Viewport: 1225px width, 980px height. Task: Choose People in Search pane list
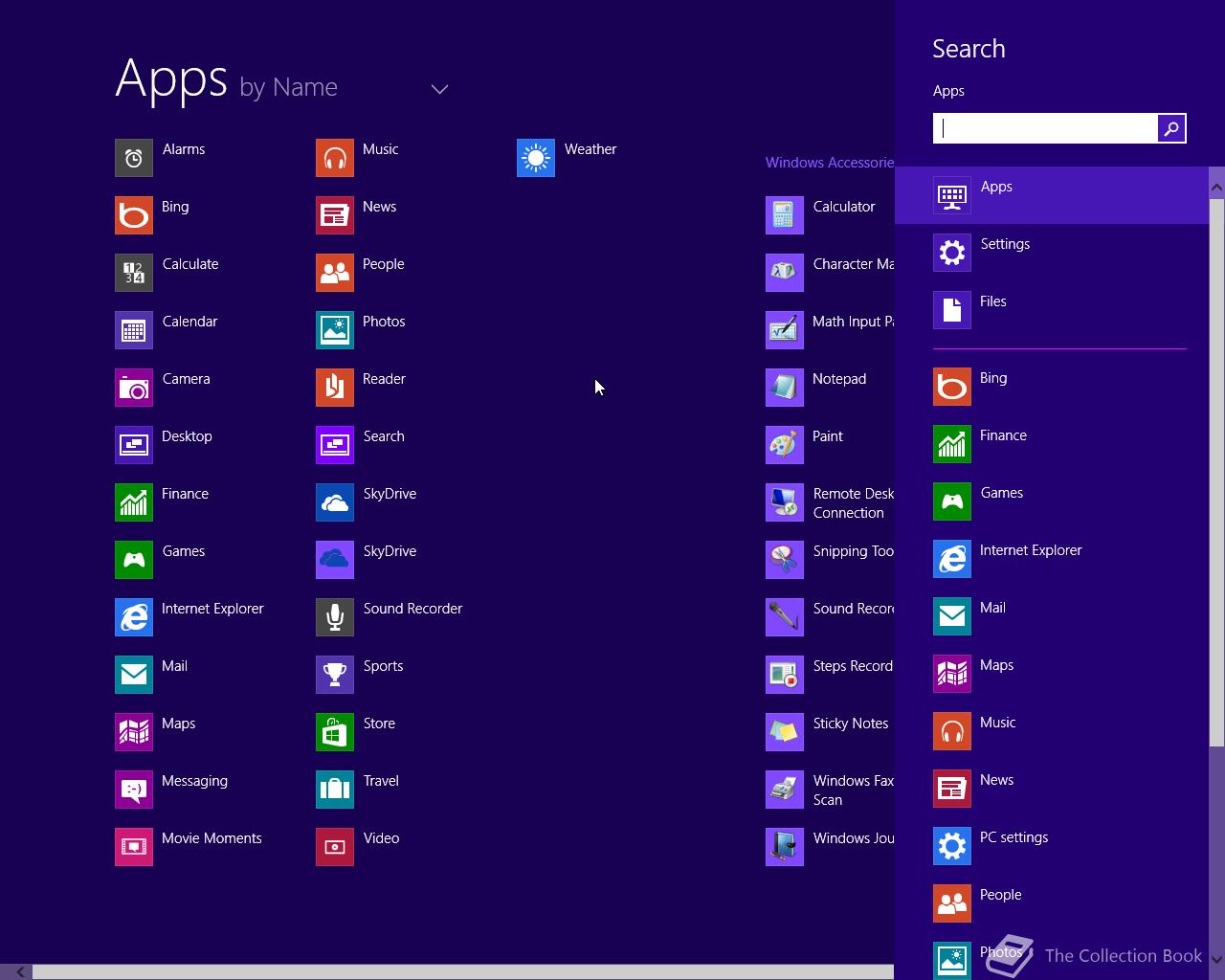pos(1052,903)
